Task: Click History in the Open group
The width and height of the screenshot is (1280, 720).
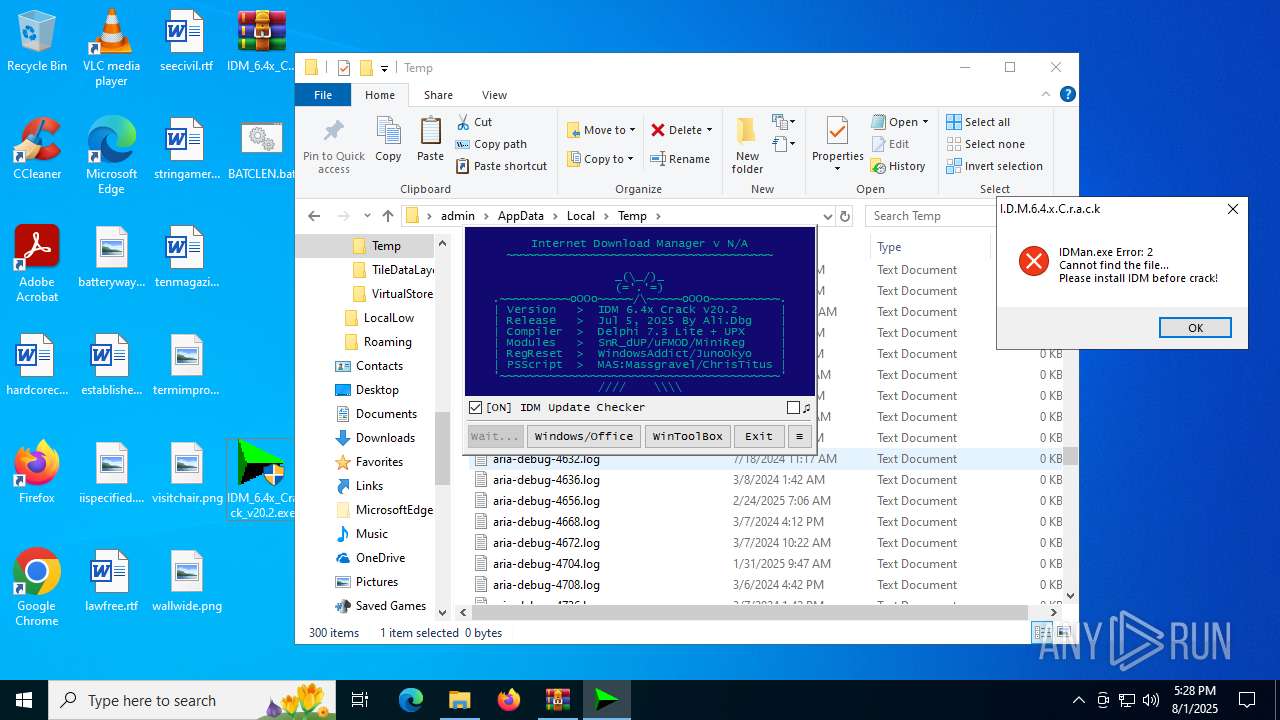Action: [898, 166]
